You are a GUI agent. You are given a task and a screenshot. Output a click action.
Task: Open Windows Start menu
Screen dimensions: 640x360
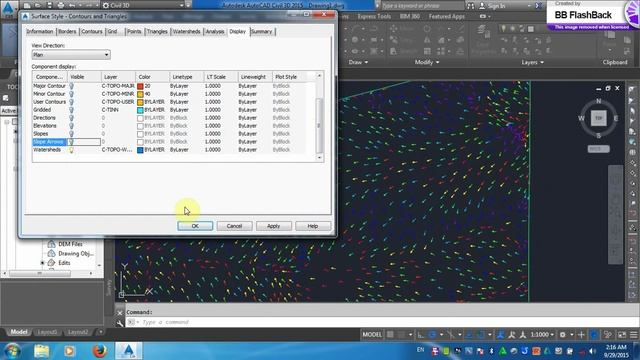[12, 351]
